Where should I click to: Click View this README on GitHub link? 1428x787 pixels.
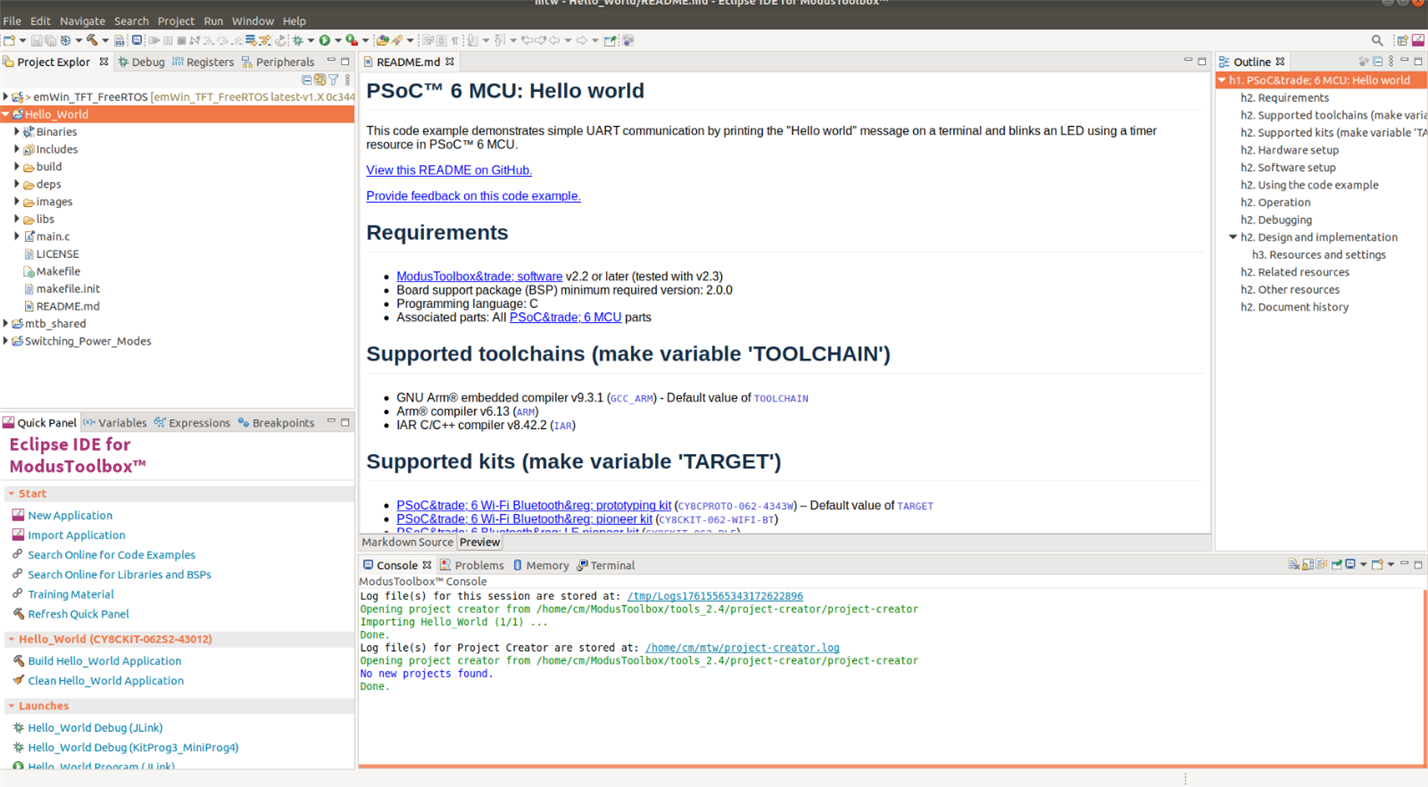tap(449, 170)
